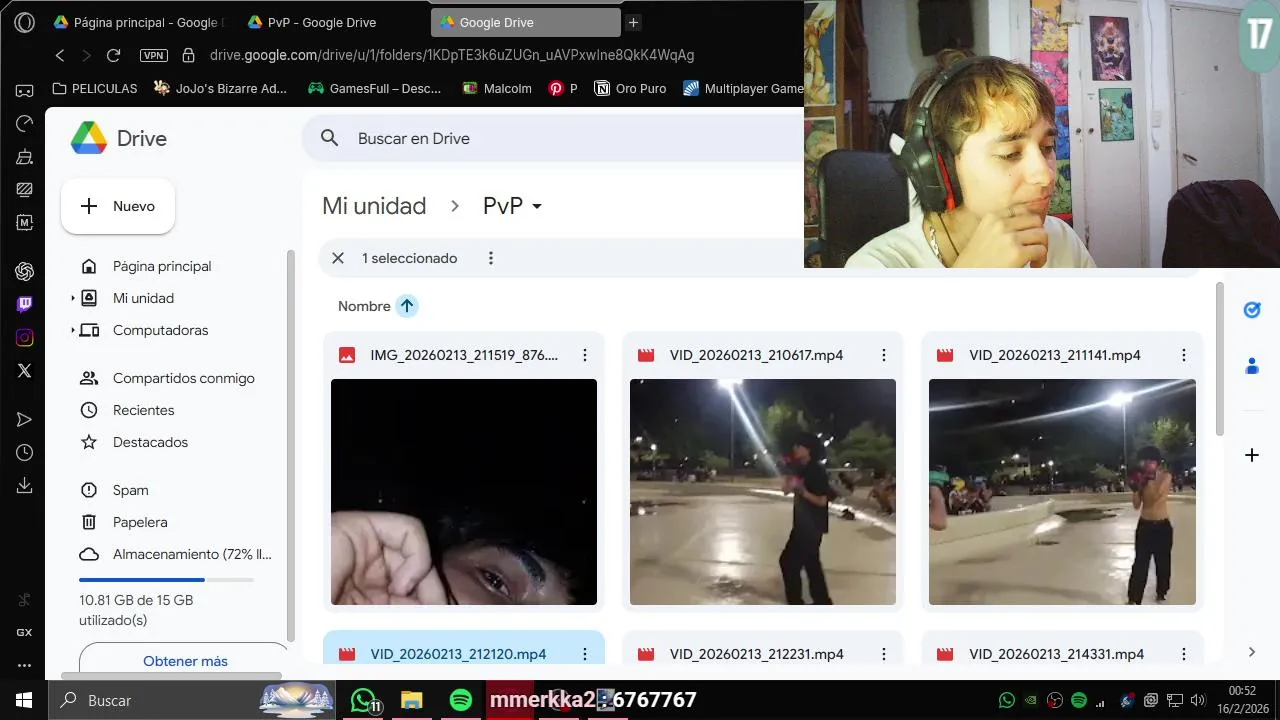This screenshot has height=720, width=1280.
Task: Reload the Google Drive page
Action: [x=113, y=55]
